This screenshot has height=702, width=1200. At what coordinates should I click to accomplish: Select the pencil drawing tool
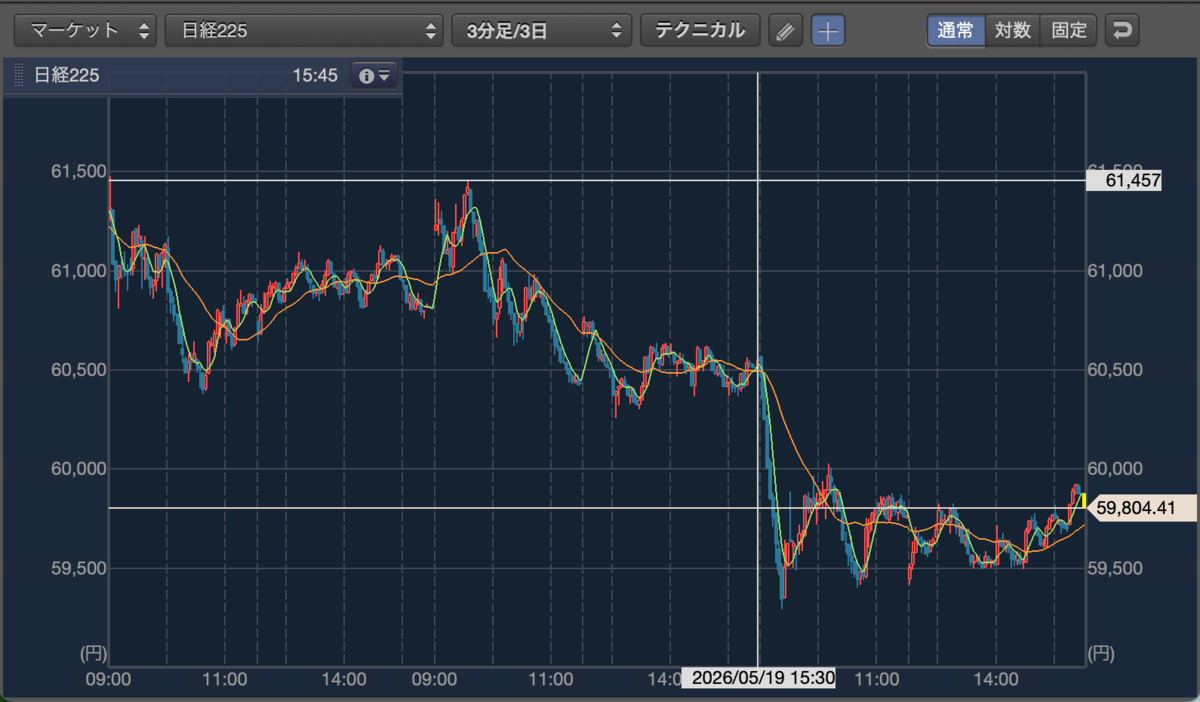pos(785,30)
